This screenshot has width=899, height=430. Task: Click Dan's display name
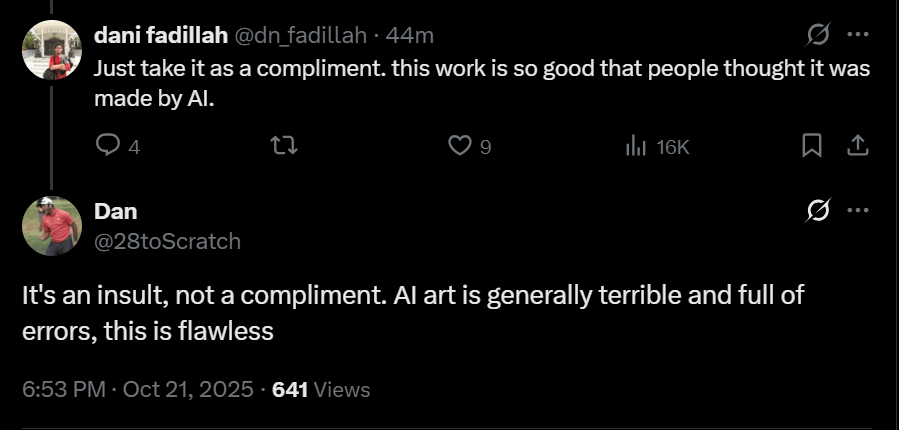(x=115, y=211)
